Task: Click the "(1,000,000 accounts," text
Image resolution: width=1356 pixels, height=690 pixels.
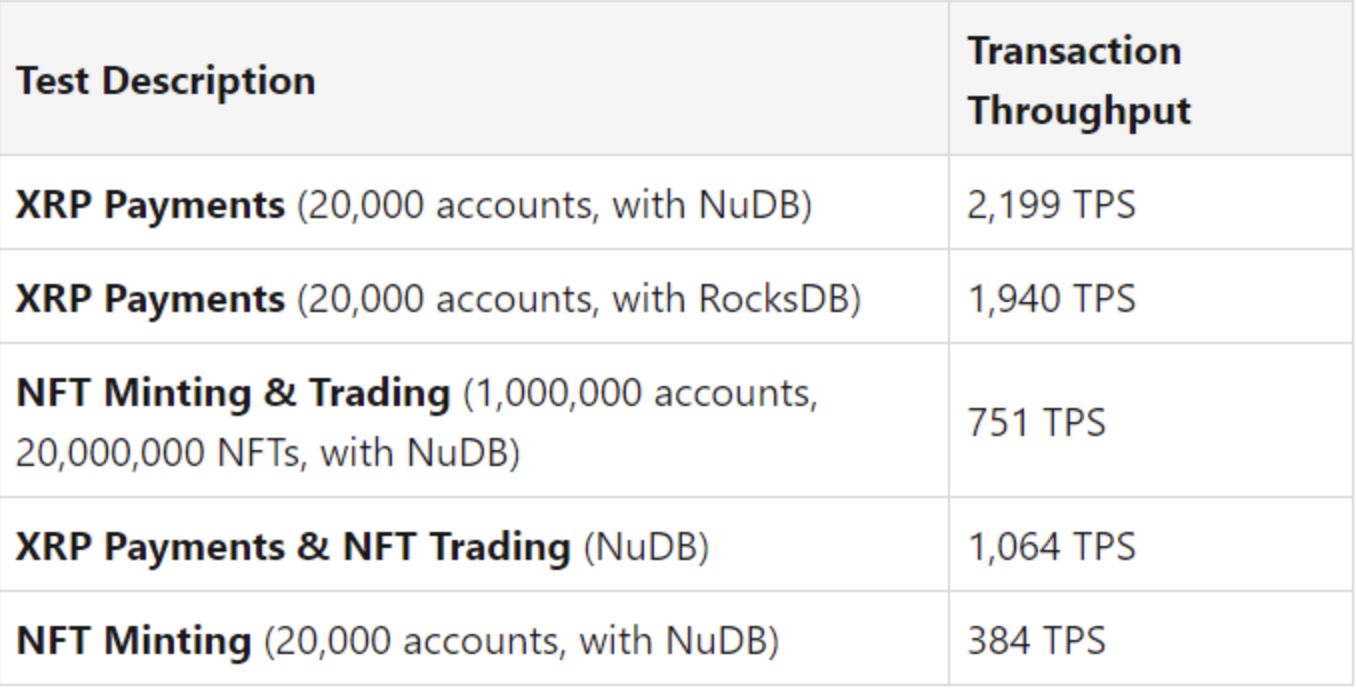Action: click(640, 393)
